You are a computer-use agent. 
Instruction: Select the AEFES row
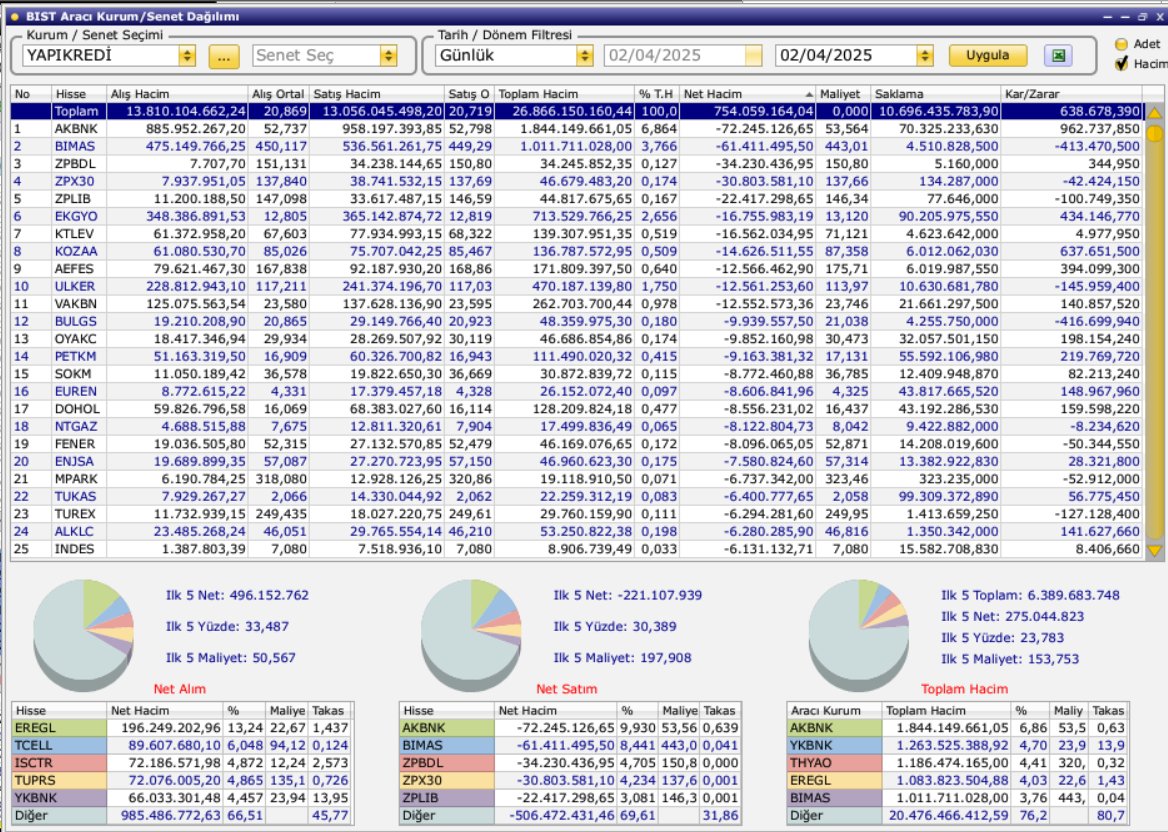577,269
